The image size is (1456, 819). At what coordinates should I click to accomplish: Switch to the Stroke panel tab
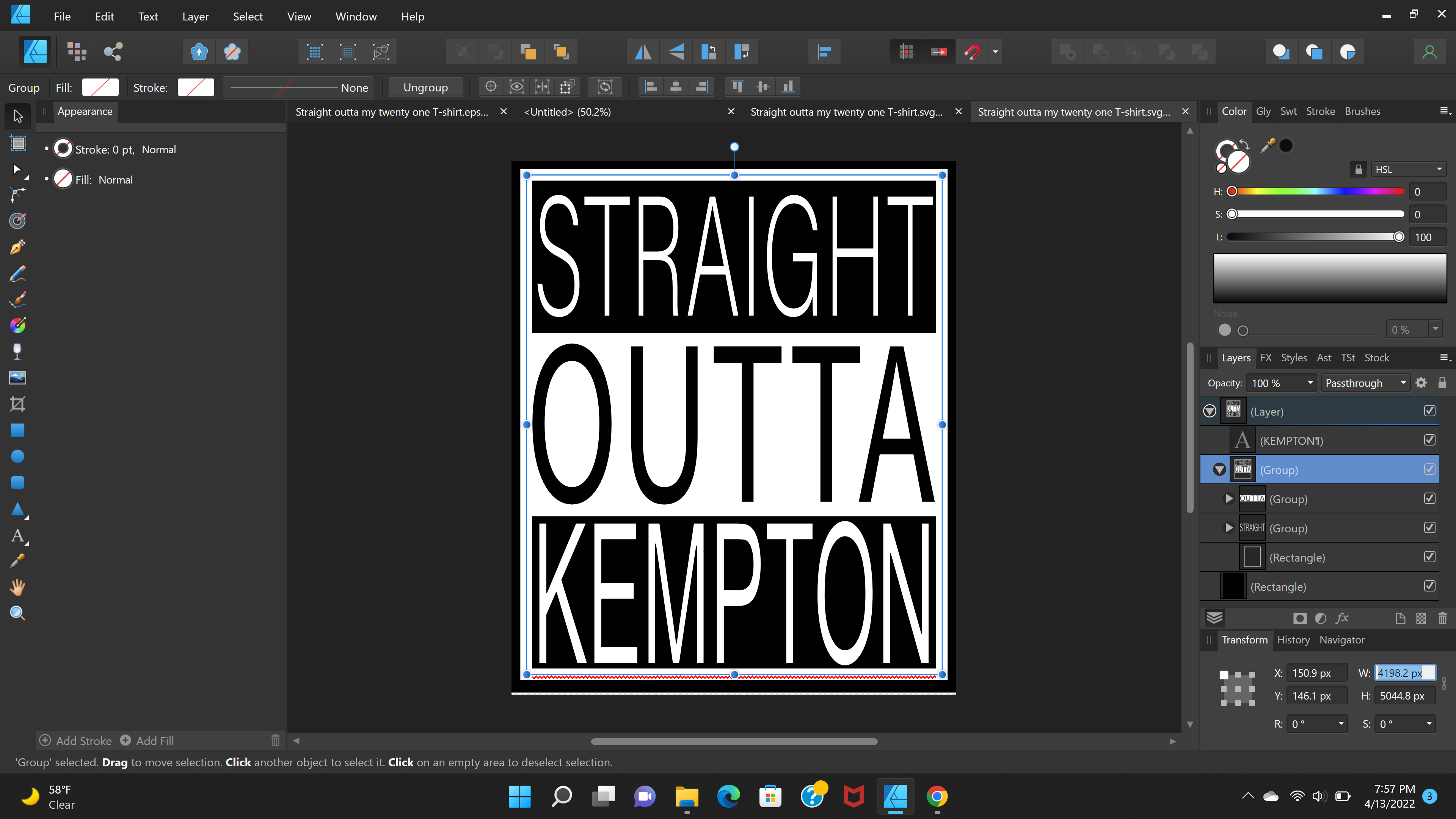[x=1320, y=111]
